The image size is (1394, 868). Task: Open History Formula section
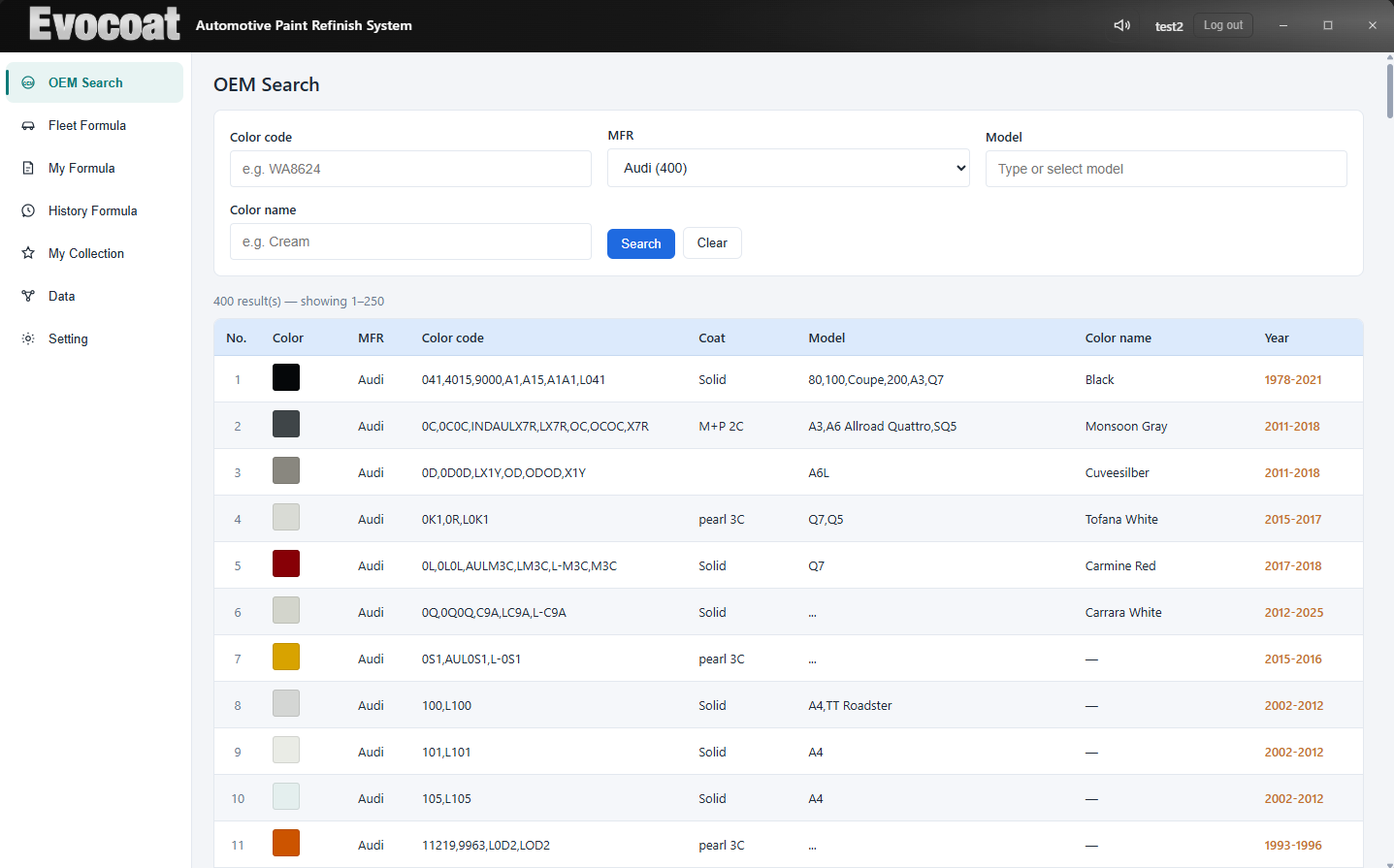tap(94, 210)
